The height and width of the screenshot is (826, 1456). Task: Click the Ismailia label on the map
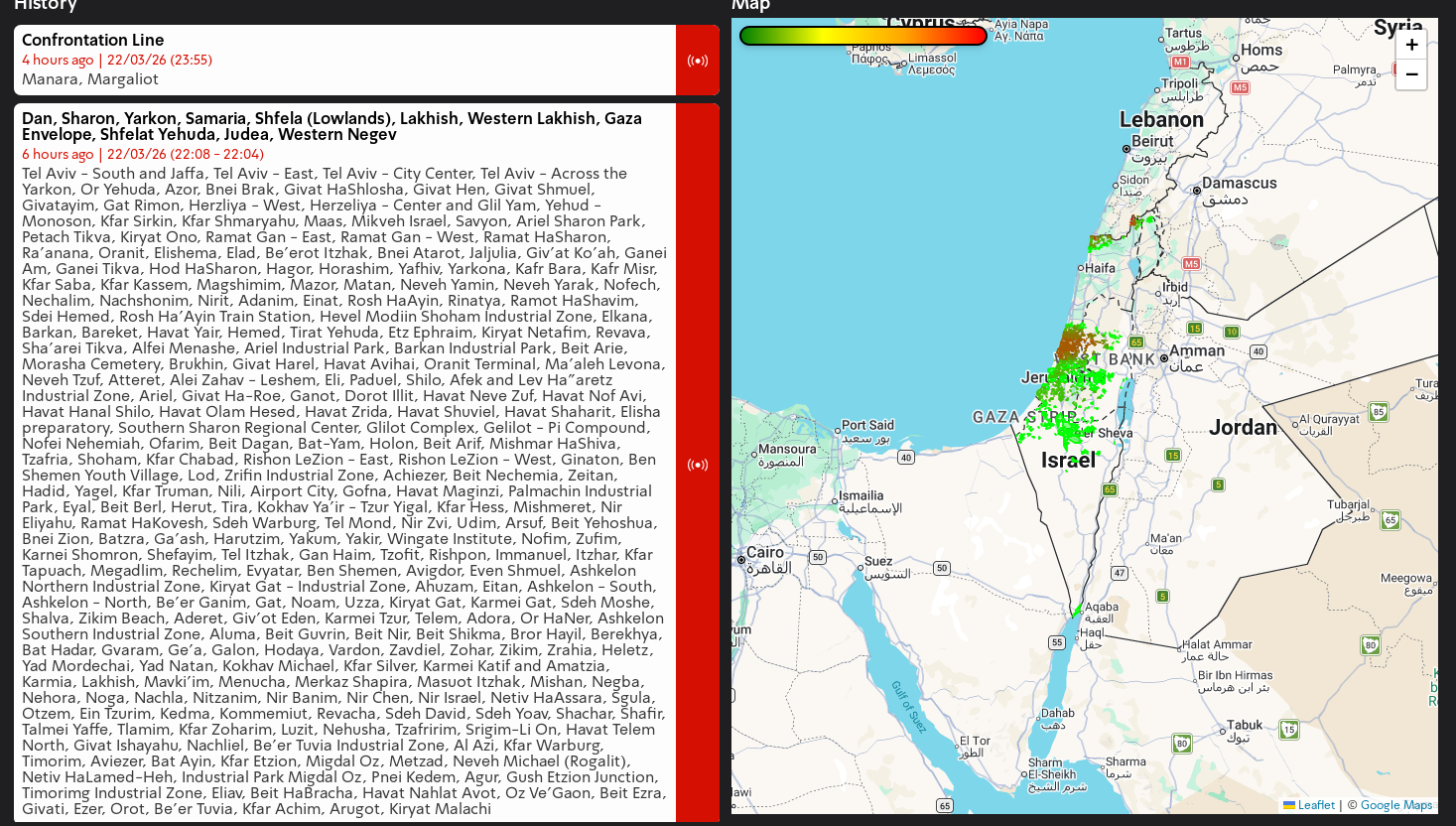tap(870, 501)
